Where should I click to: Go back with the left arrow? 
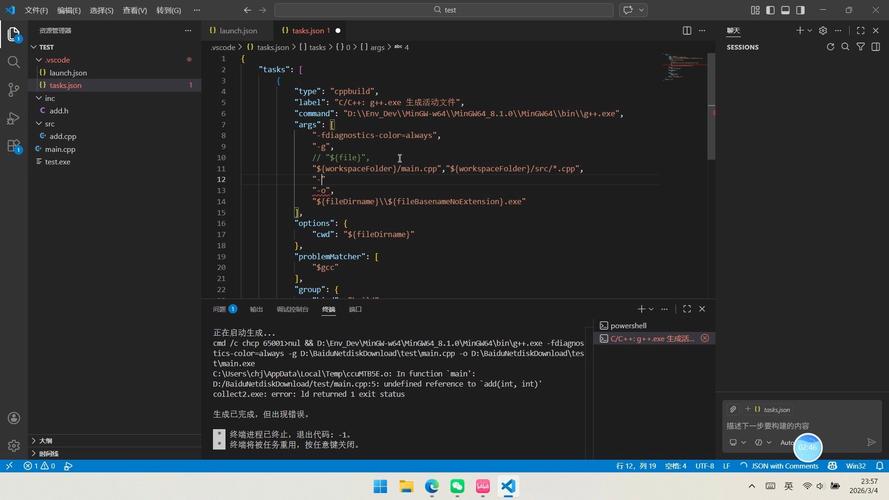(x=247, y=10)
